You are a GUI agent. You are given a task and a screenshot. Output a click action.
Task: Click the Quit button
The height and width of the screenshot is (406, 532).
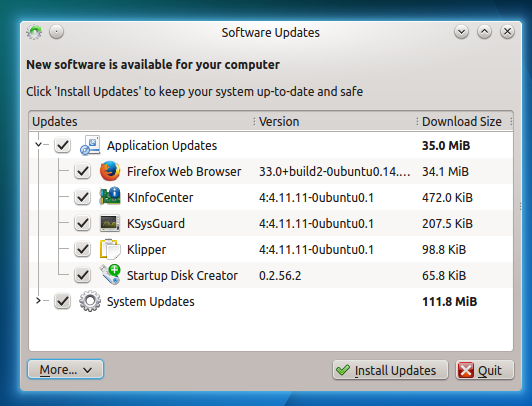tap(484, 370)
